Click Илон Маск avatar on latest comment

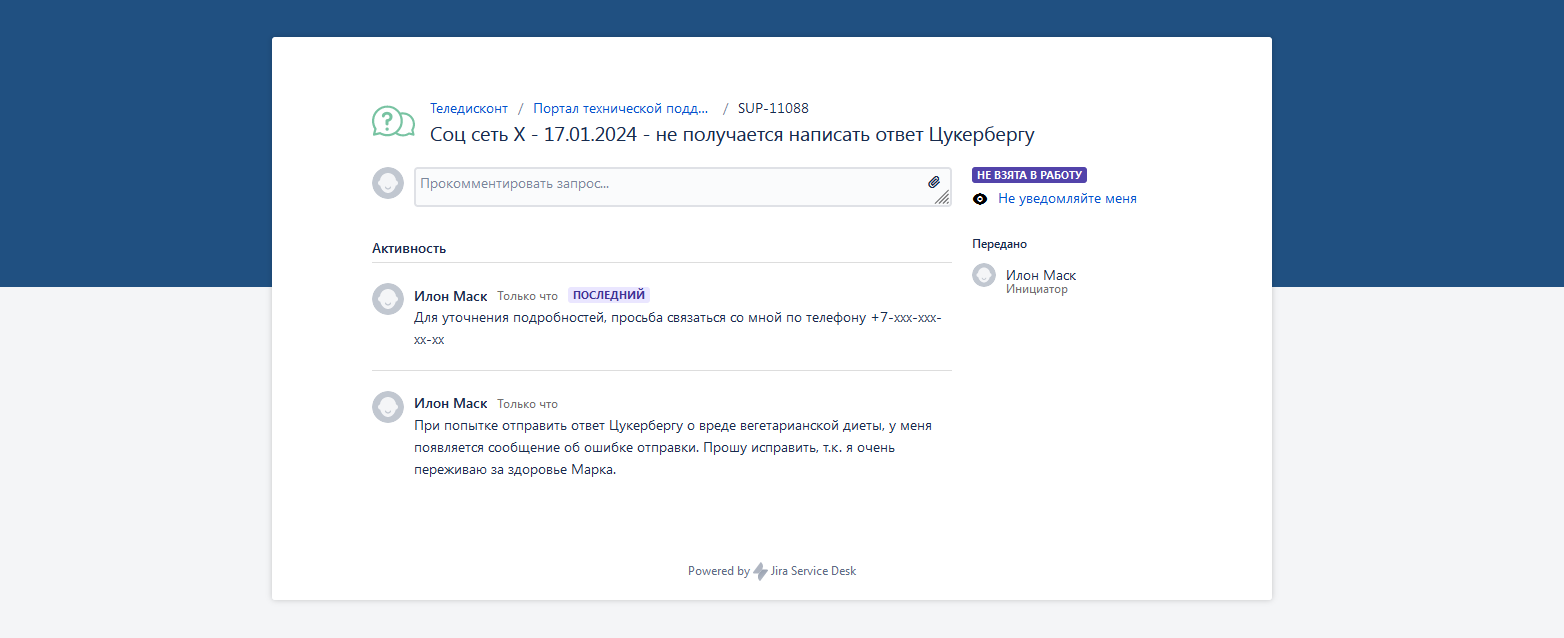tap(388, 299)
